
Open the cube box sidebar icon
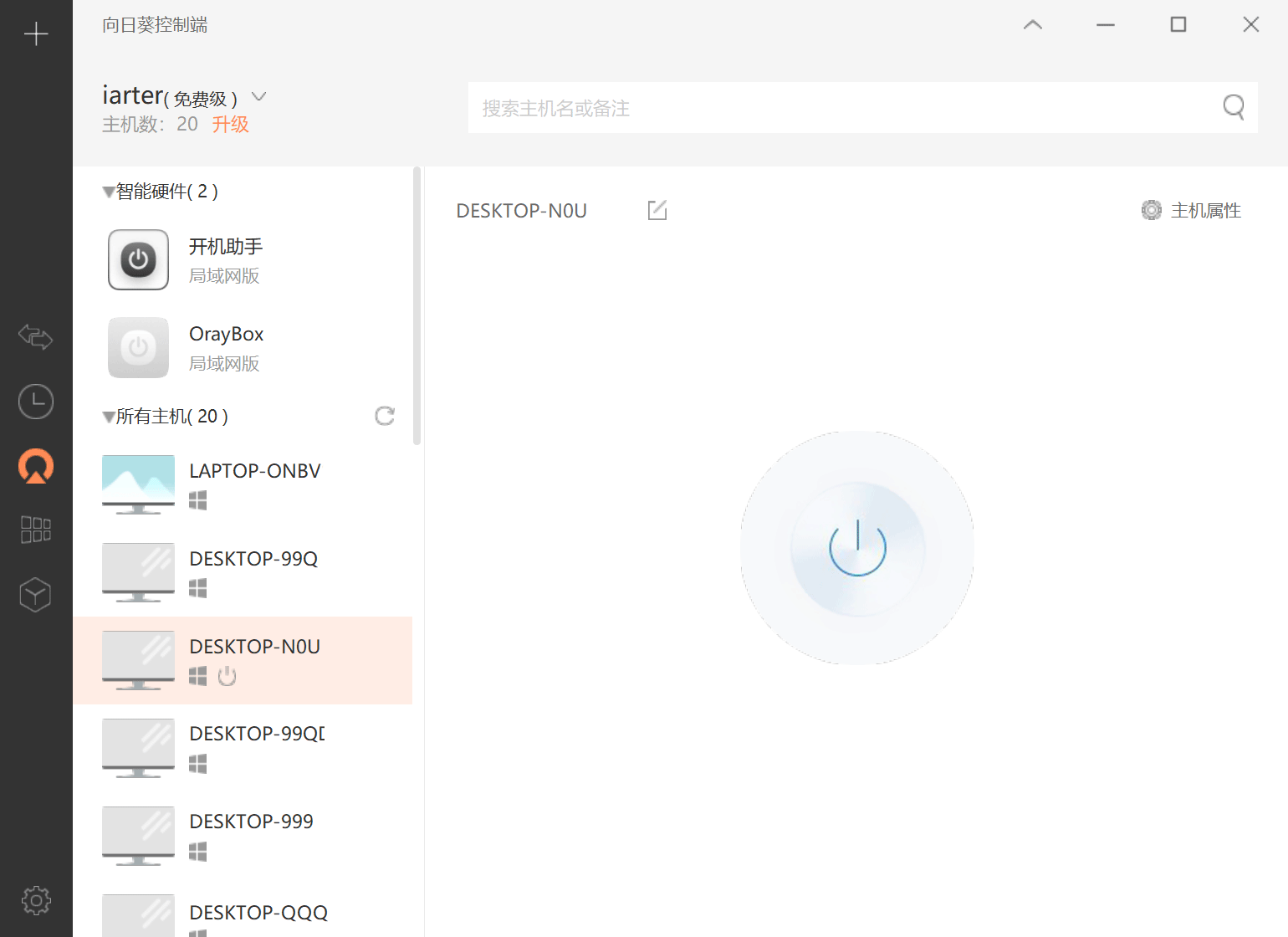coord(36,595)
